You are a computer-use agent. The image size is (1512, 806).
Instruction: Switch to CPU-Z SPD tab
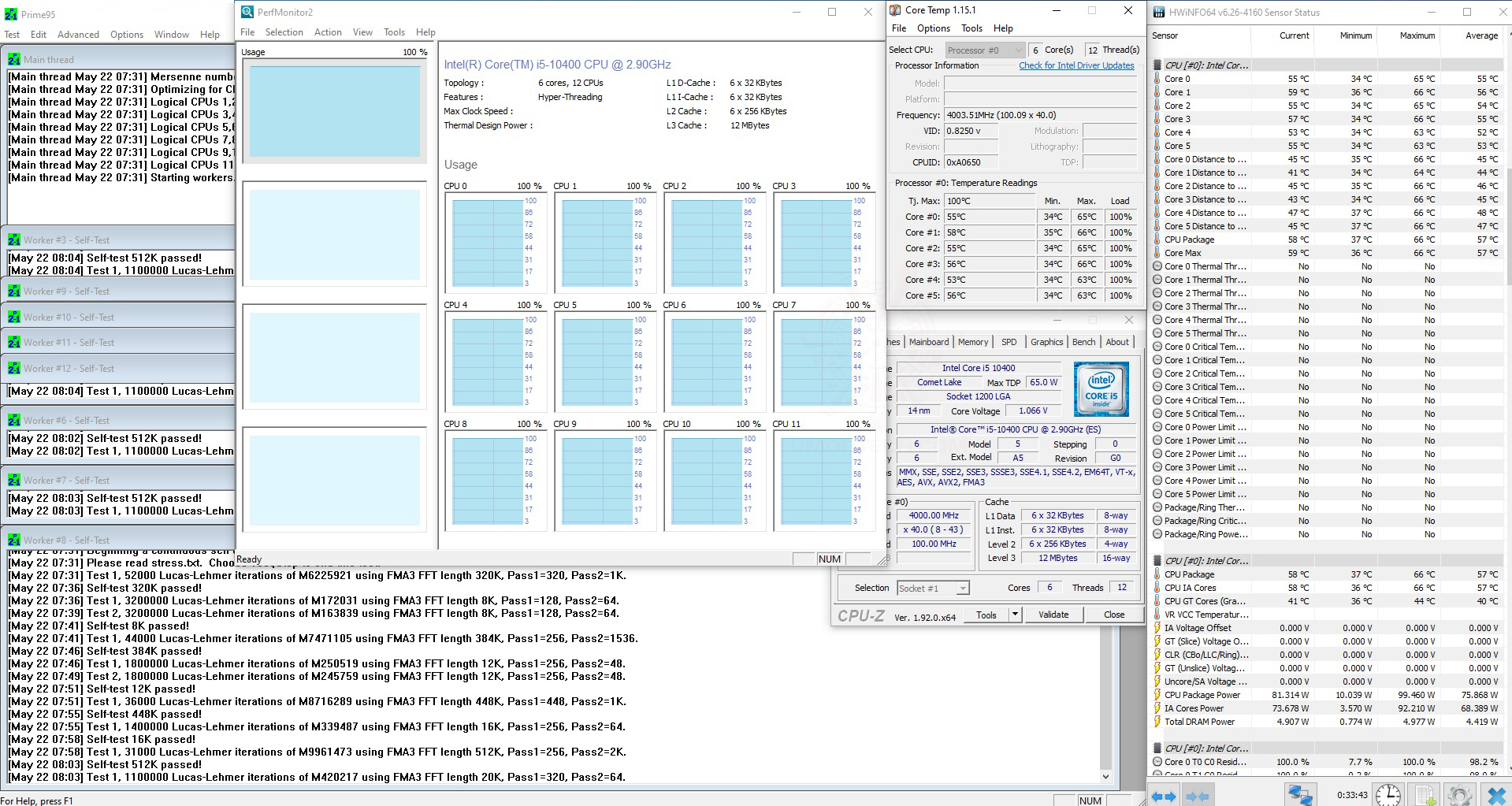pyautogui.click(x=1009, y=342)
